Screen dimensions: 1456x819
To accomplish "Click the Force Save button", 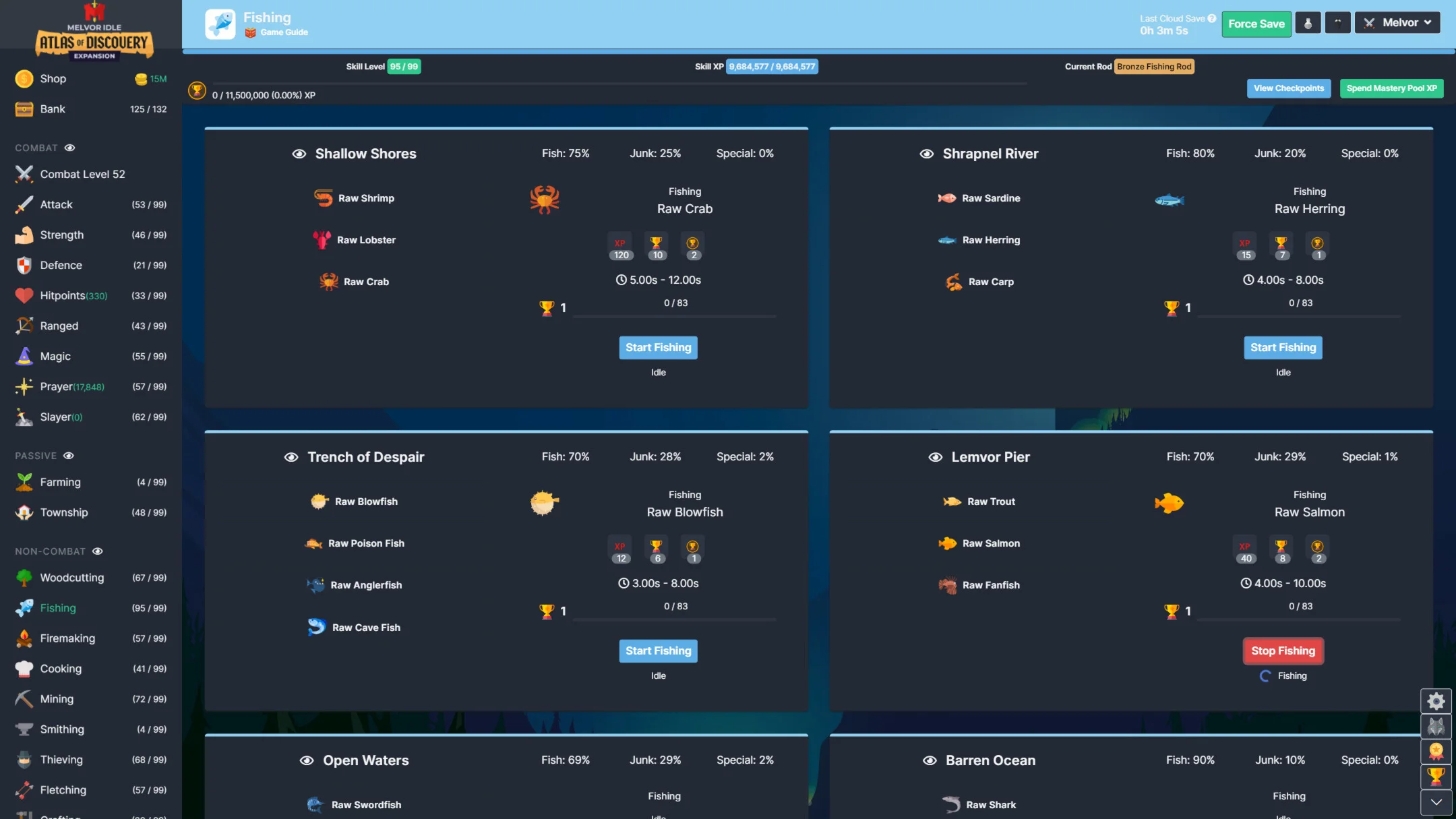I will click(1256, 24).
